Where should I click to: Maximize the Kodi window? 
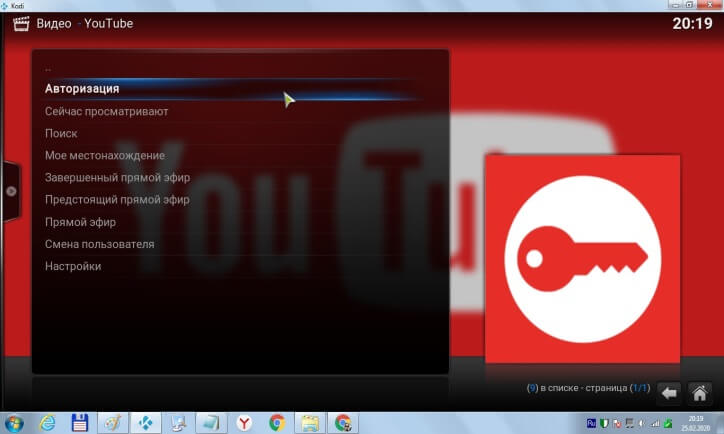689,5
